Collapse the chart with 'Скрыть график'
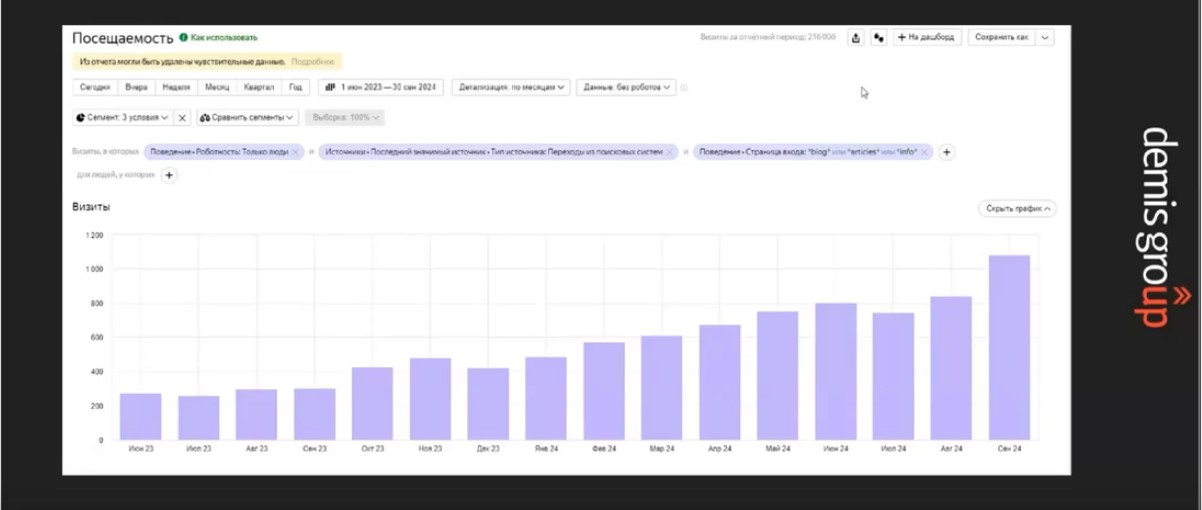The width and height of the screenshot is (1202, 510). (x=1017, y=209)
